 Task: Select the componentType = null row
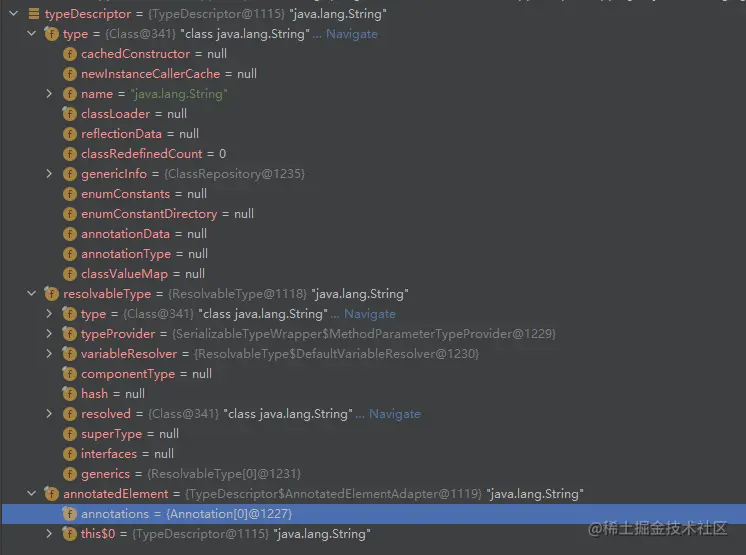click(x=373, y=373)
